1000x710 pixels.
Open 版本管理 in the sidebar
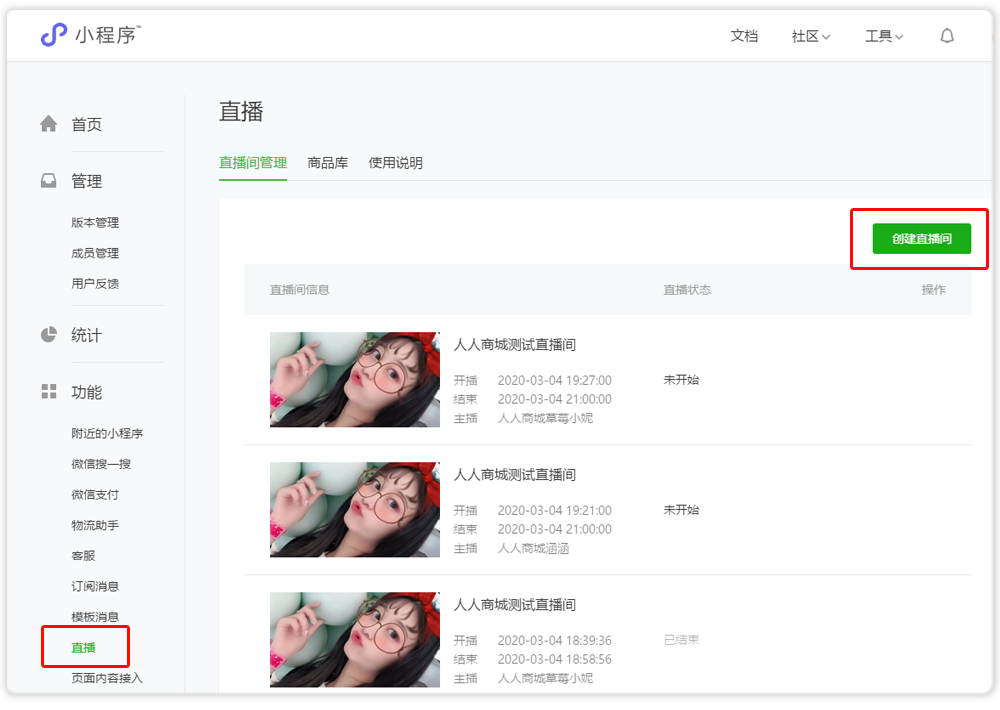tap(95, 222)
